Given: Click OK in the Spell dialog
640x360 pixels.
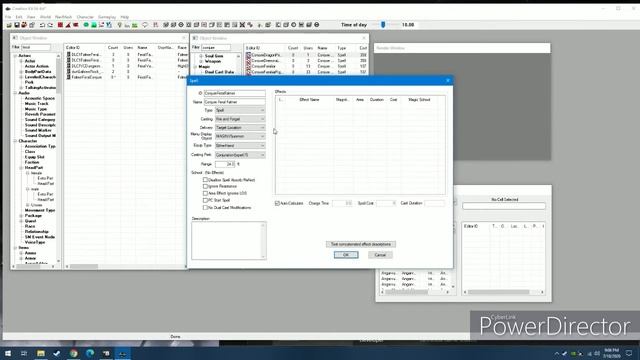Looking at the screenshot, I should [346, 255].
